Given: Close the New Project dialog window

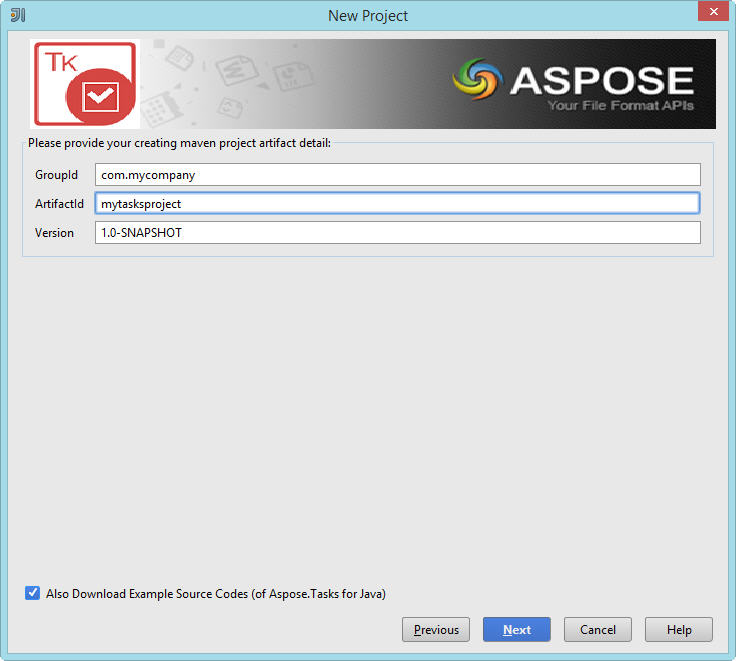Looking at the screenshot, I should 709,13.
